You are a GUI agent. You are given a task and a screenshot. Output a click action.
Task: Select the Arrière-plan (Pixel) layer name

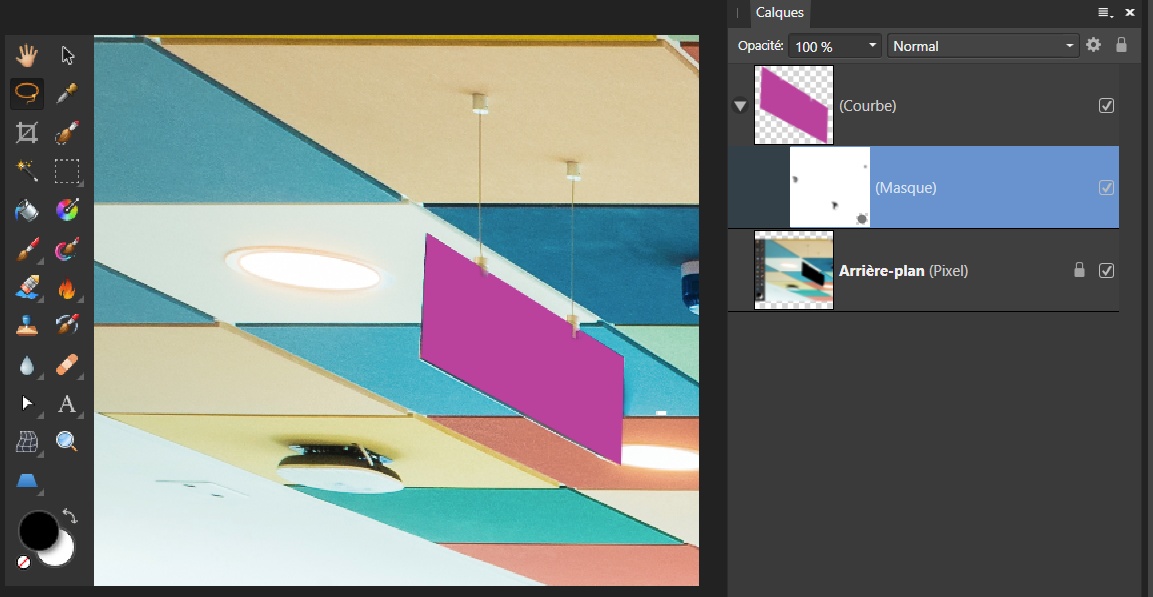(x=903, y=271)
